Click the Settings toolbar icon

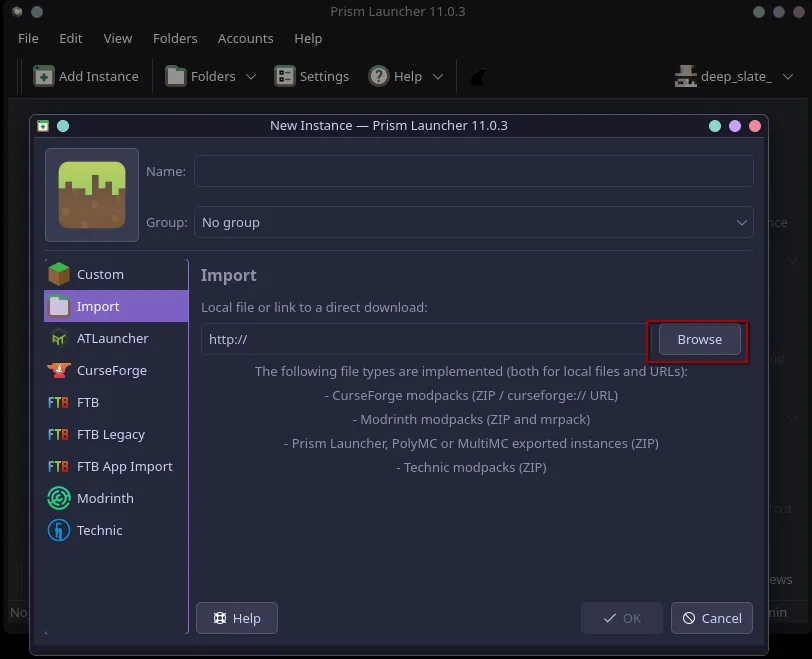[284, 76]
